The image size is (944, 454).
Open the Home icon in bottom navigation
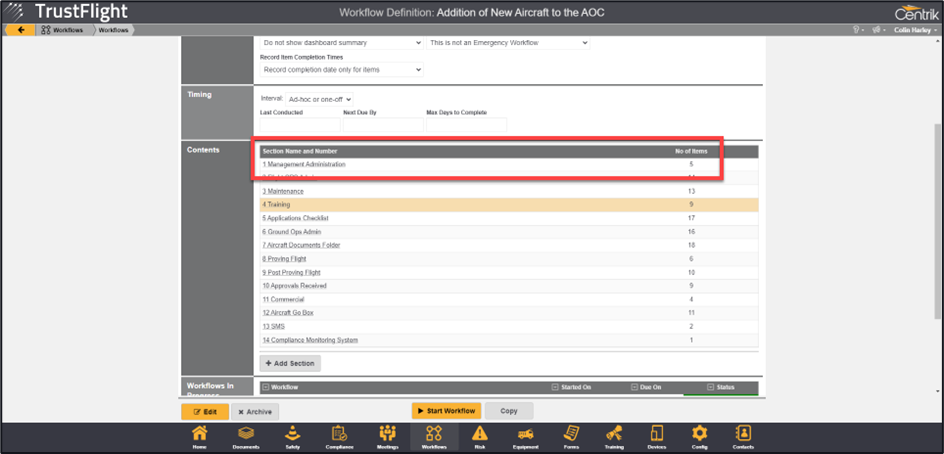coord(200,436)
